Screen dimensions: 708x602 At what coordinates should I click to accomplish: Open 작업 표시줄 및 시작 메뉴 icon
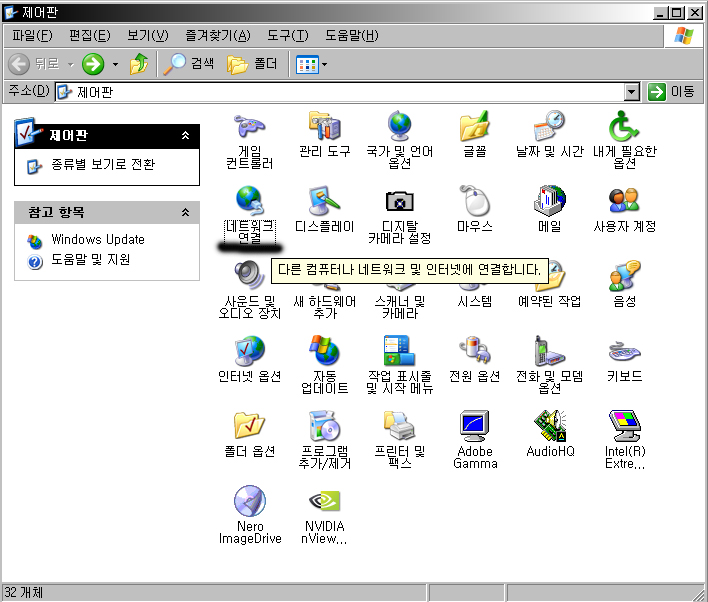pyautogui.click(x=400, y=350)
